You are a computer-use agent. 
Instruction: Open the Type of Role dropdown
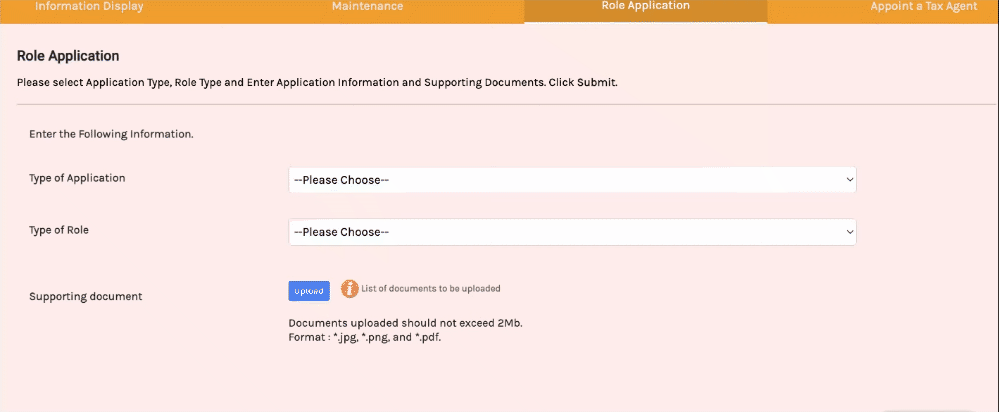pyautogui.click(x=572, y=232)
